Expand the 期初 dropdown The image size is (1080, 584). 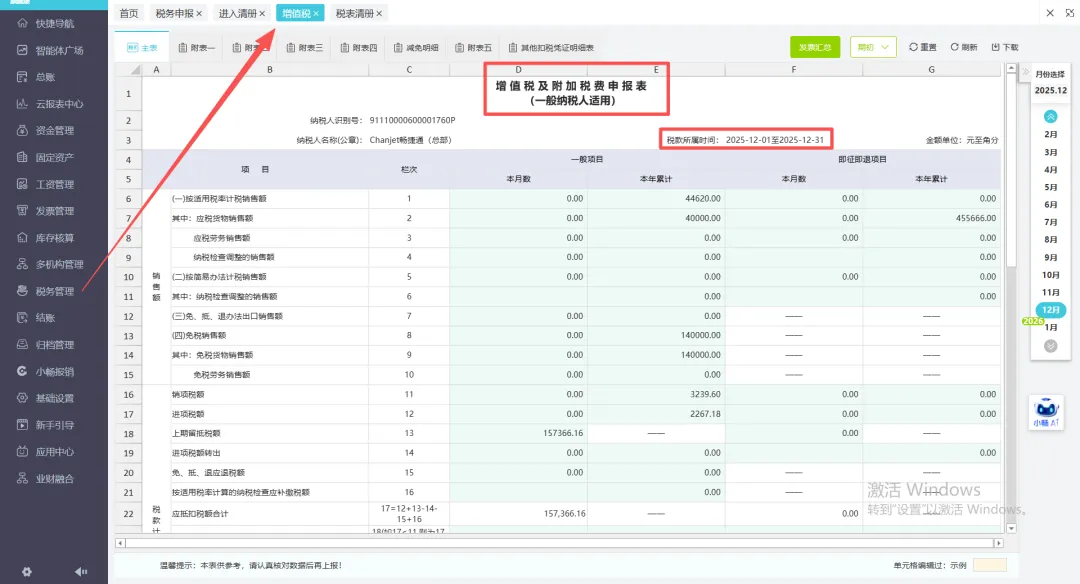pos(873,47)
